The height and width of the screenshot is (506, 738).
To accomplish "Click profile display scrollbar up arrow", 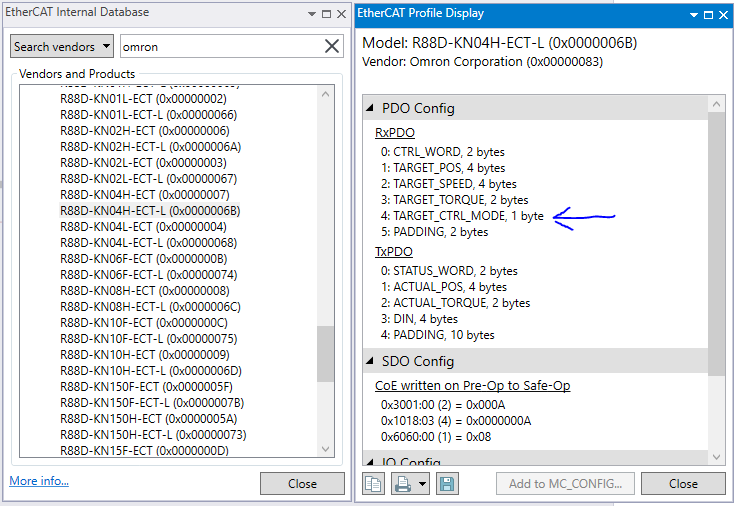I will (716, 104).
